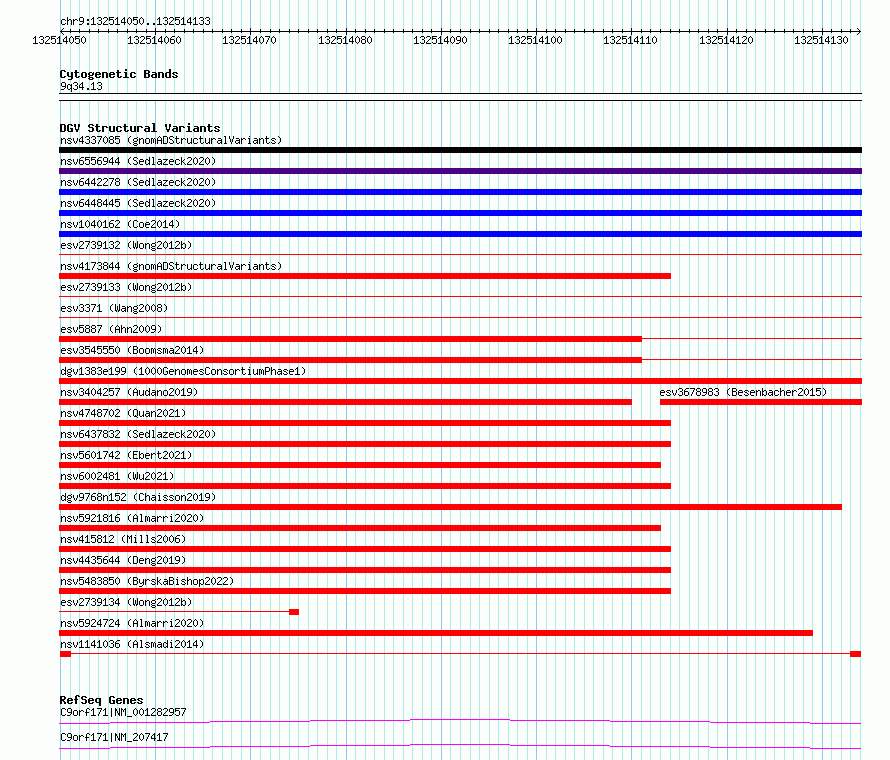This screenshot has width=890, height=760.
Task: Click ruler position 132514060
Action: (x=154, y=40)
